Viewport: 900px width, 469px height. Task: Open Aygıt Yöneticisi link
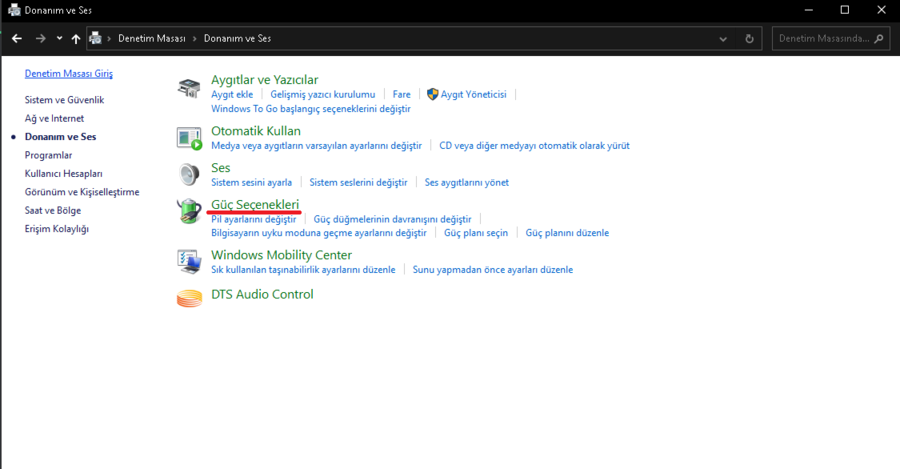[474, 95]
